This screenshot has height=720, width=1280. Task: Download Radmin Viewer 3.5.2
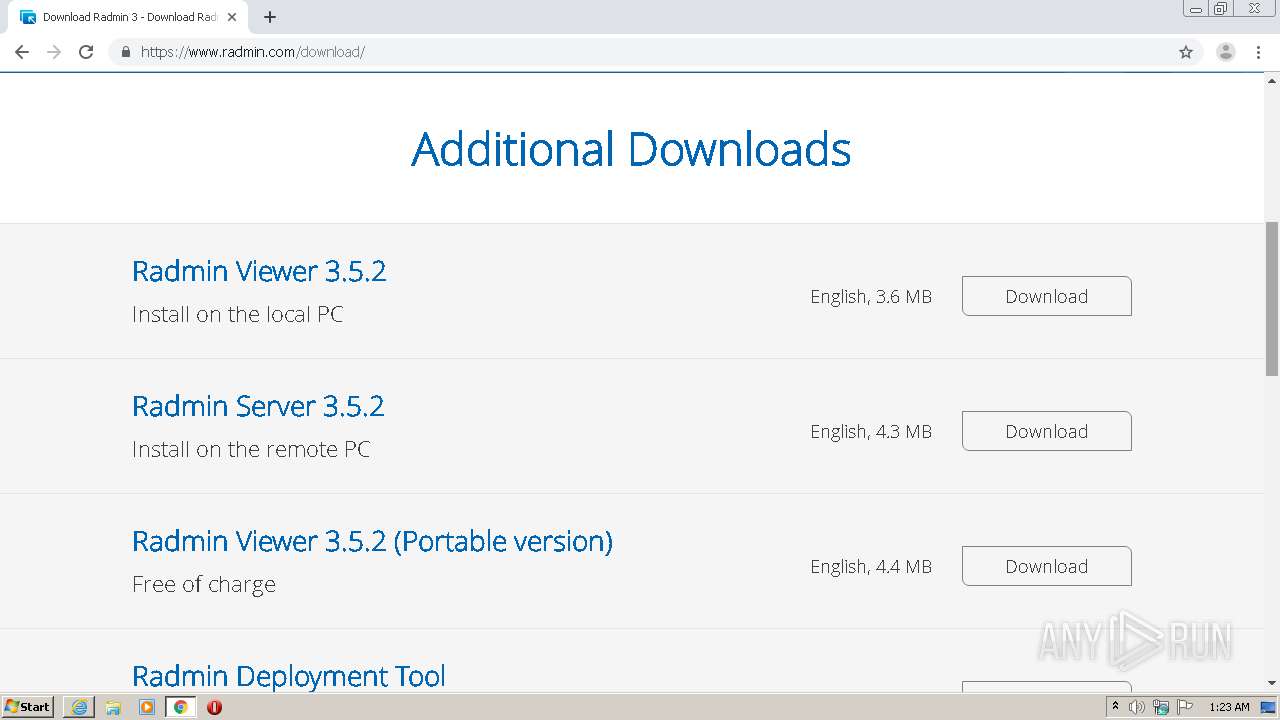click(1047, 296)
